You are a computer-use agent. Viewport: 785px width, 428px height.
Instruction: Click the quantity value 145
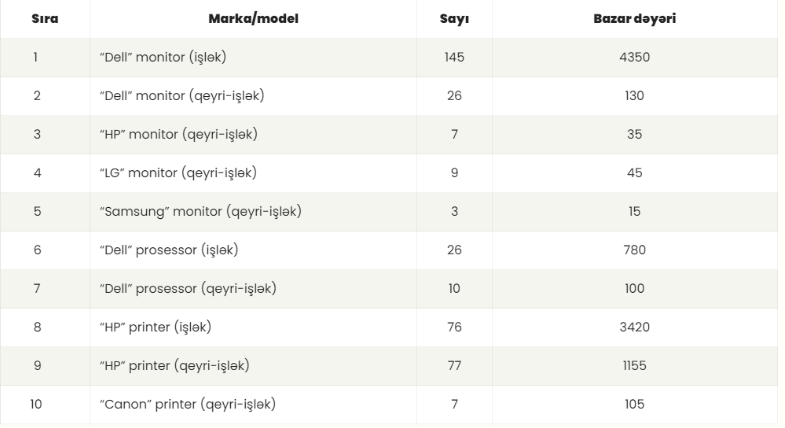454,57
